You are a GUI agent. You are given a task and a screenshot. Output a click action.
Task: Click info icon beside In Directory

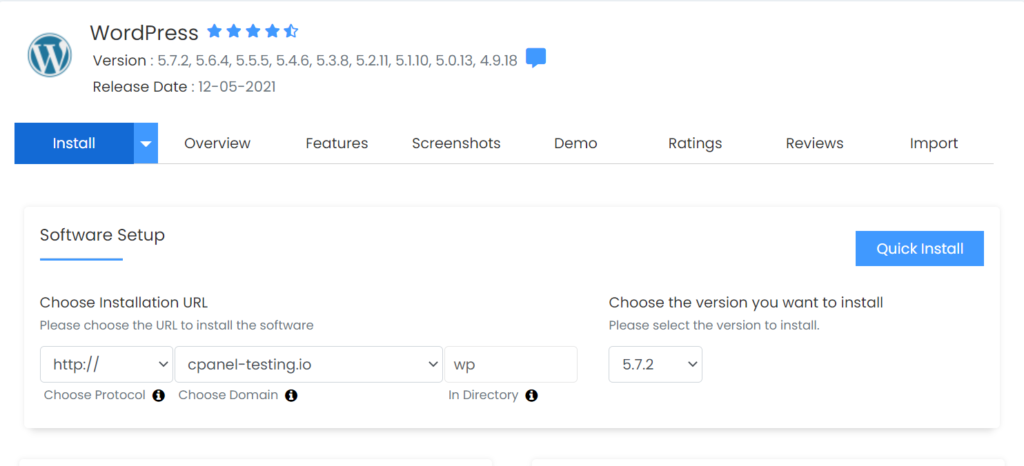tap(532, 395)
